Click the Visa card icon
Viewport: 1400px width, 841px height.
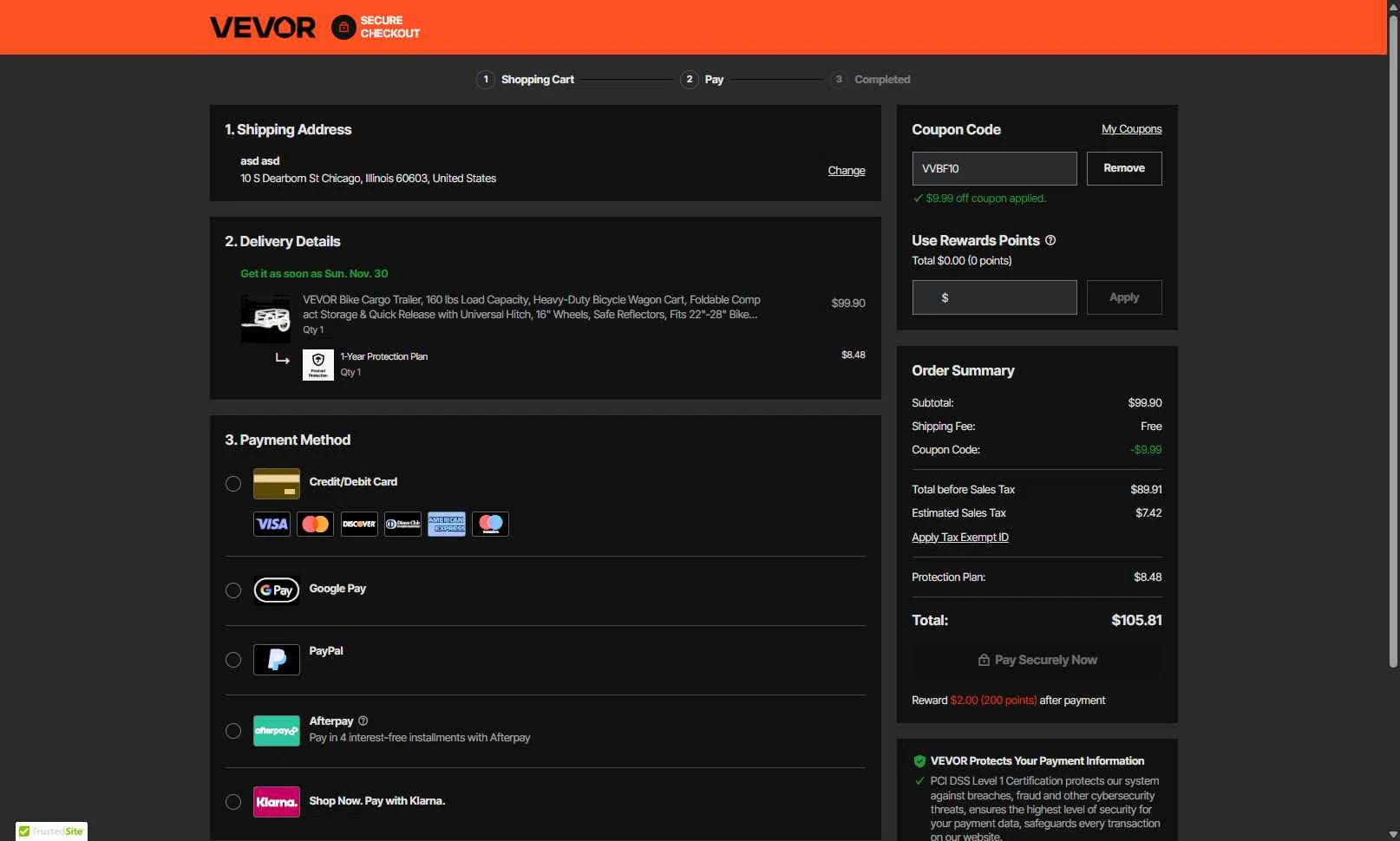tap(271, 524)
